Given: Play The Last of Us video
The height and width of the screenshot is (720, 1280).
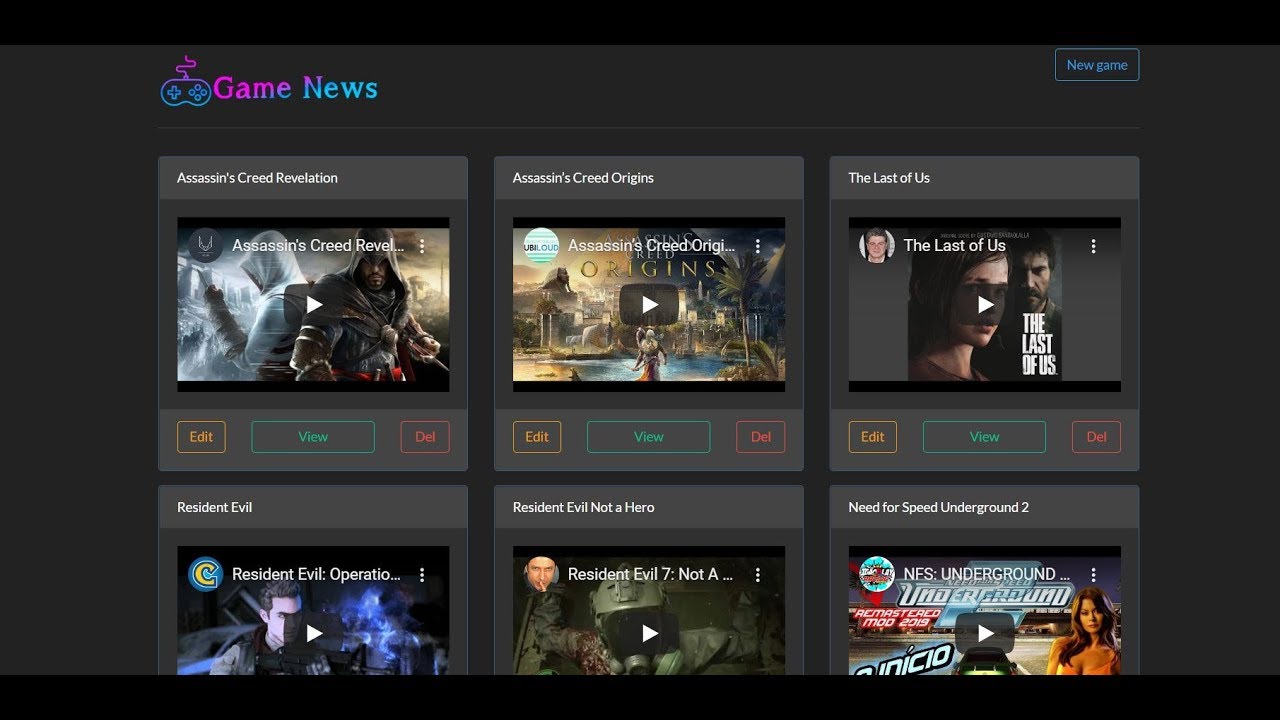Looking at the screenshot, I should click(x=985, y=304).
